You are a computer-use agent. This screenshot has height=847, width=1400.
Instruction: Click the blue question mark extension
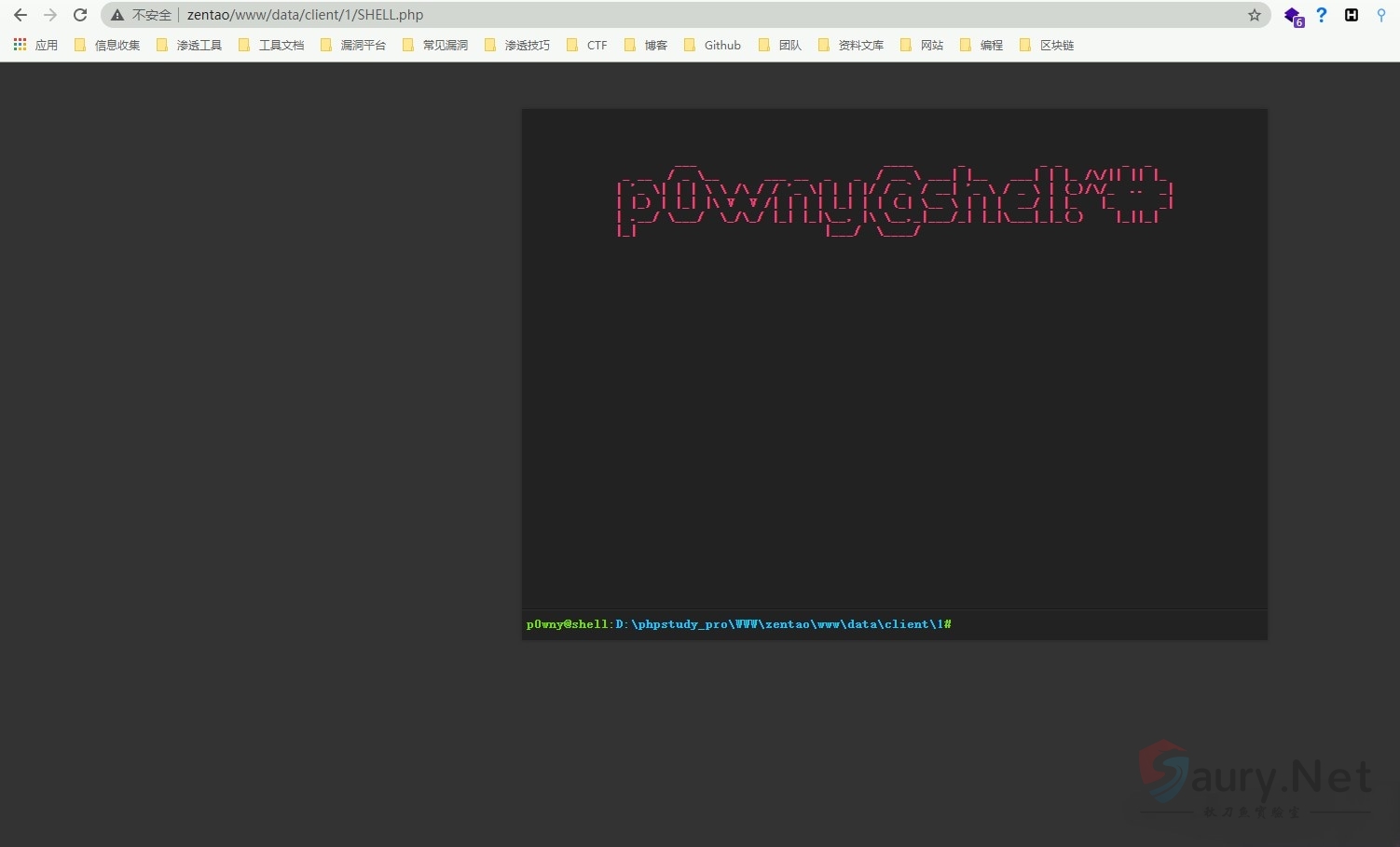tap(1321, 15)
